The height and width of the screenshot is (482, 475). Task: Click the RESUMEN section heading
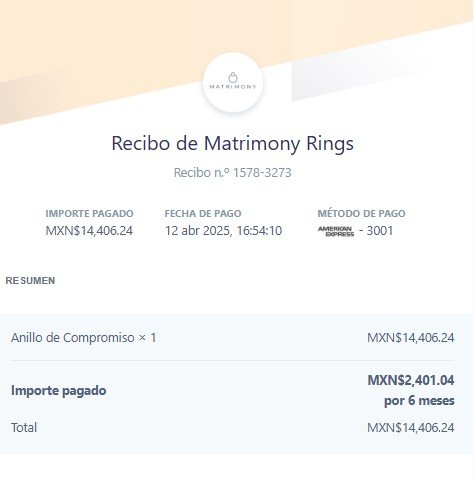click(x=30, y=281)
